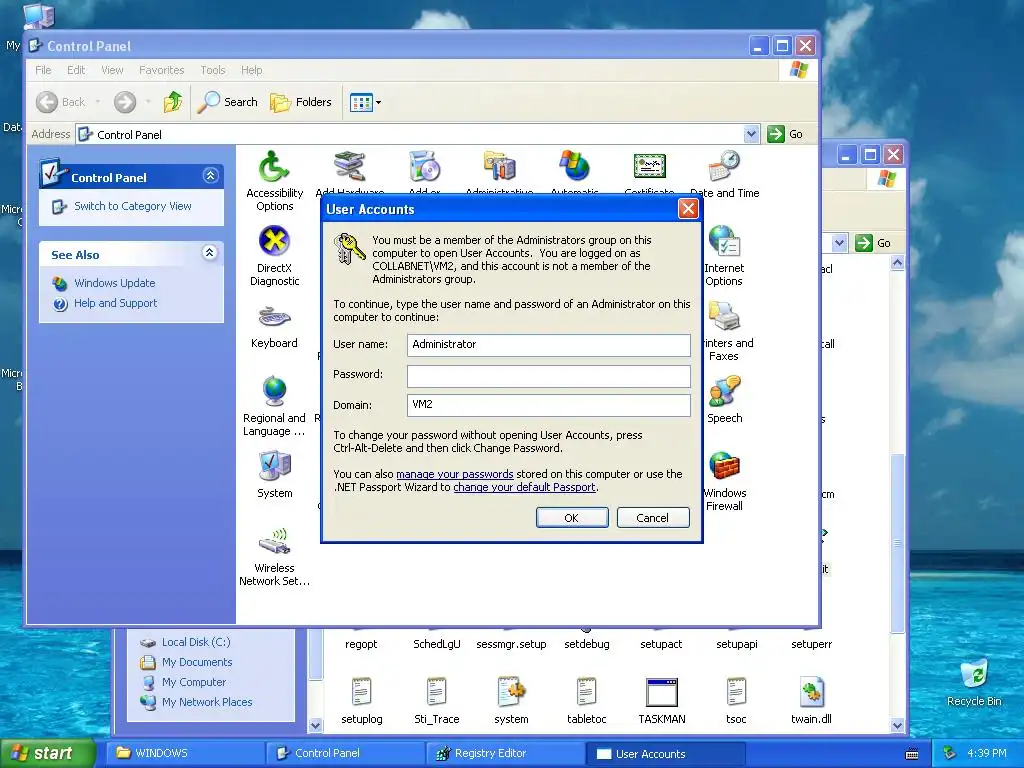Open Windows Update link
Viewport: 1024px width, 768px height.
point(114,283)
